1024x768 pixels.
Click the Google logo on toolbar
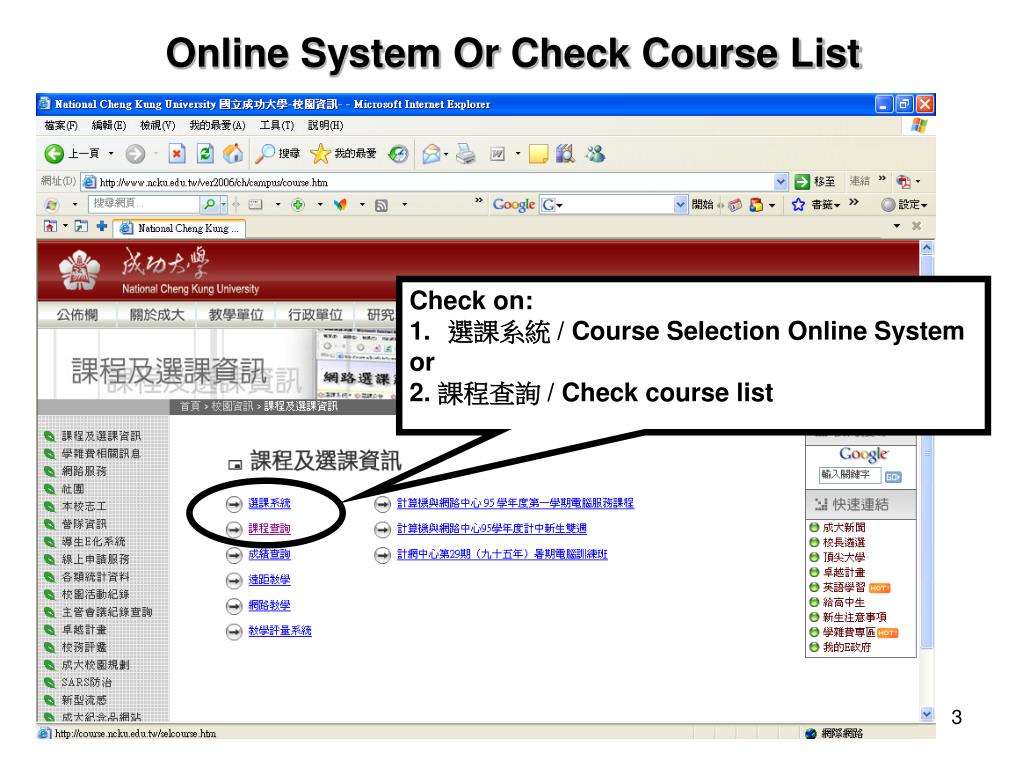(x=514, y=204)
